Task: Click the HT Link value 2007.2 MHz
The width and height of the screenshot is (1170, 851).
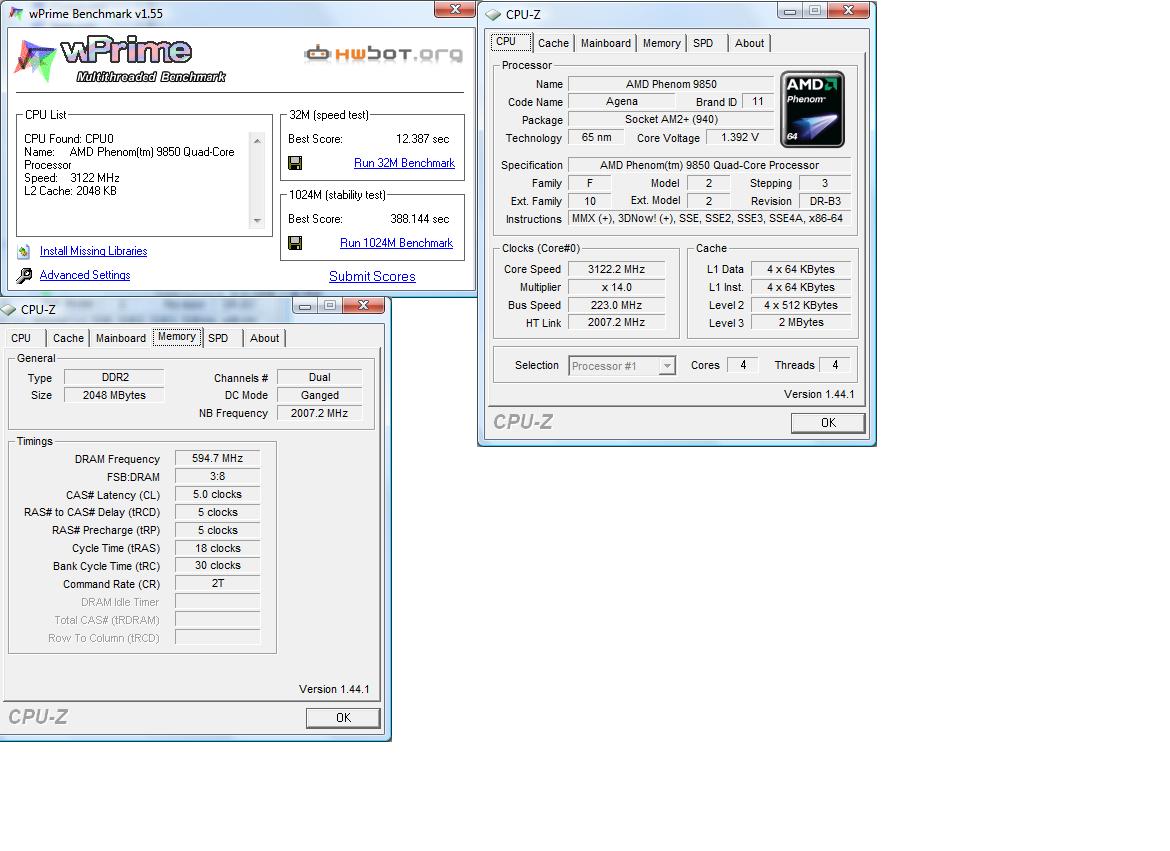Action: (x=616, y=322)
